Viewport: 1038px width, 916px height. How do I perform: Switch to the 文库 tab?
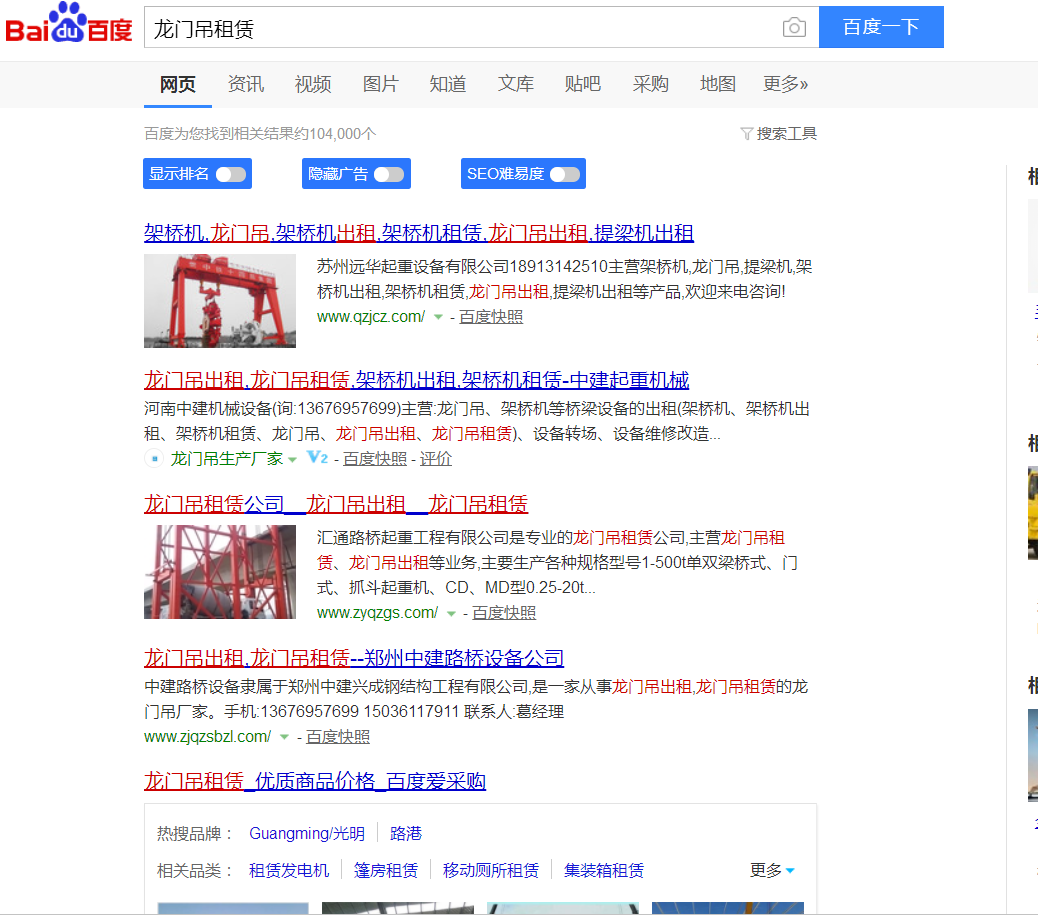[516, 84]
